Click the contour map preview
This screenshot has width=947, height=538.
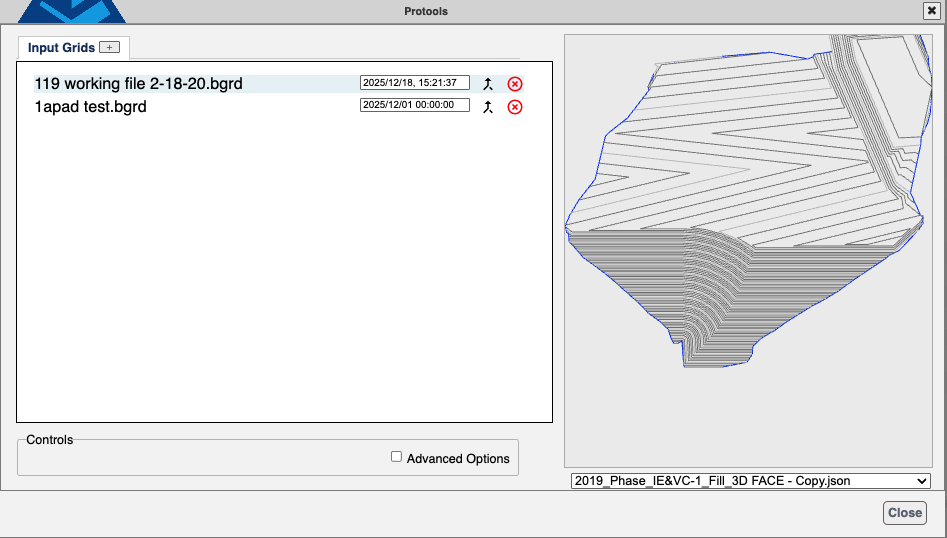pos(748,251)
